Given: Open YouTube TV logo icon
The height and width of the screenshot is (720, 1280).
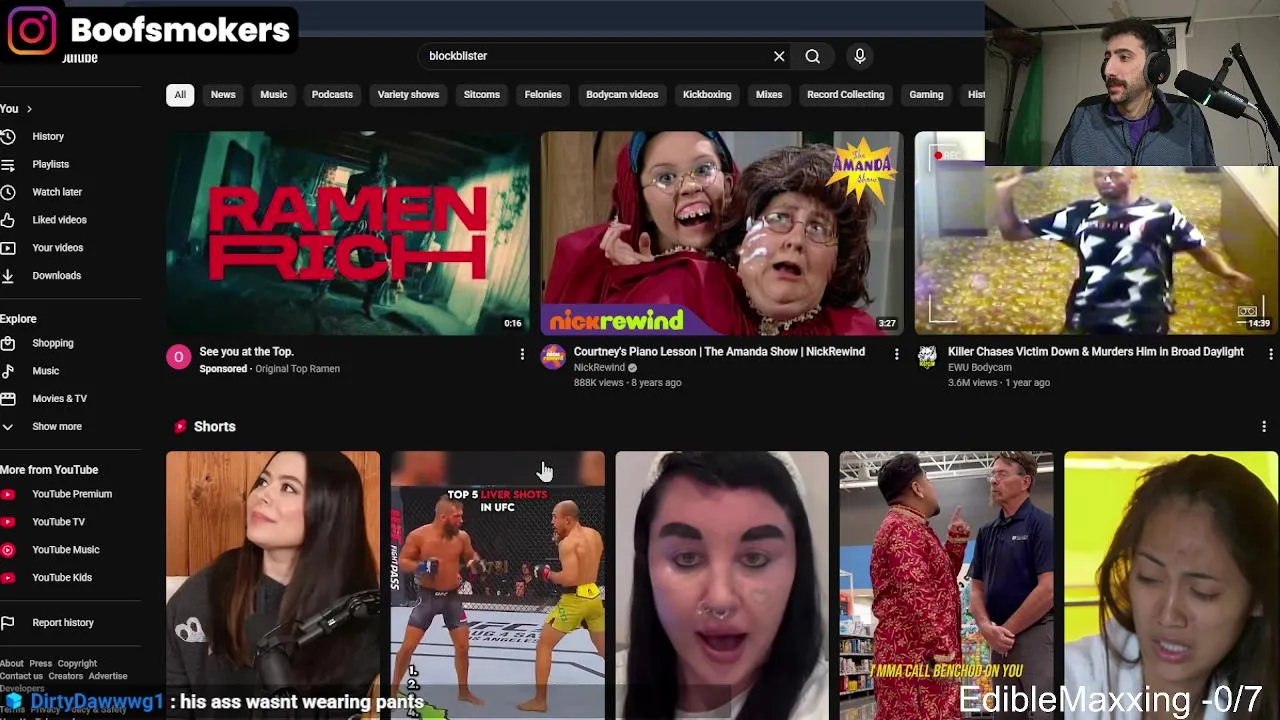Looking at the screenshot, I should [8, 522].
